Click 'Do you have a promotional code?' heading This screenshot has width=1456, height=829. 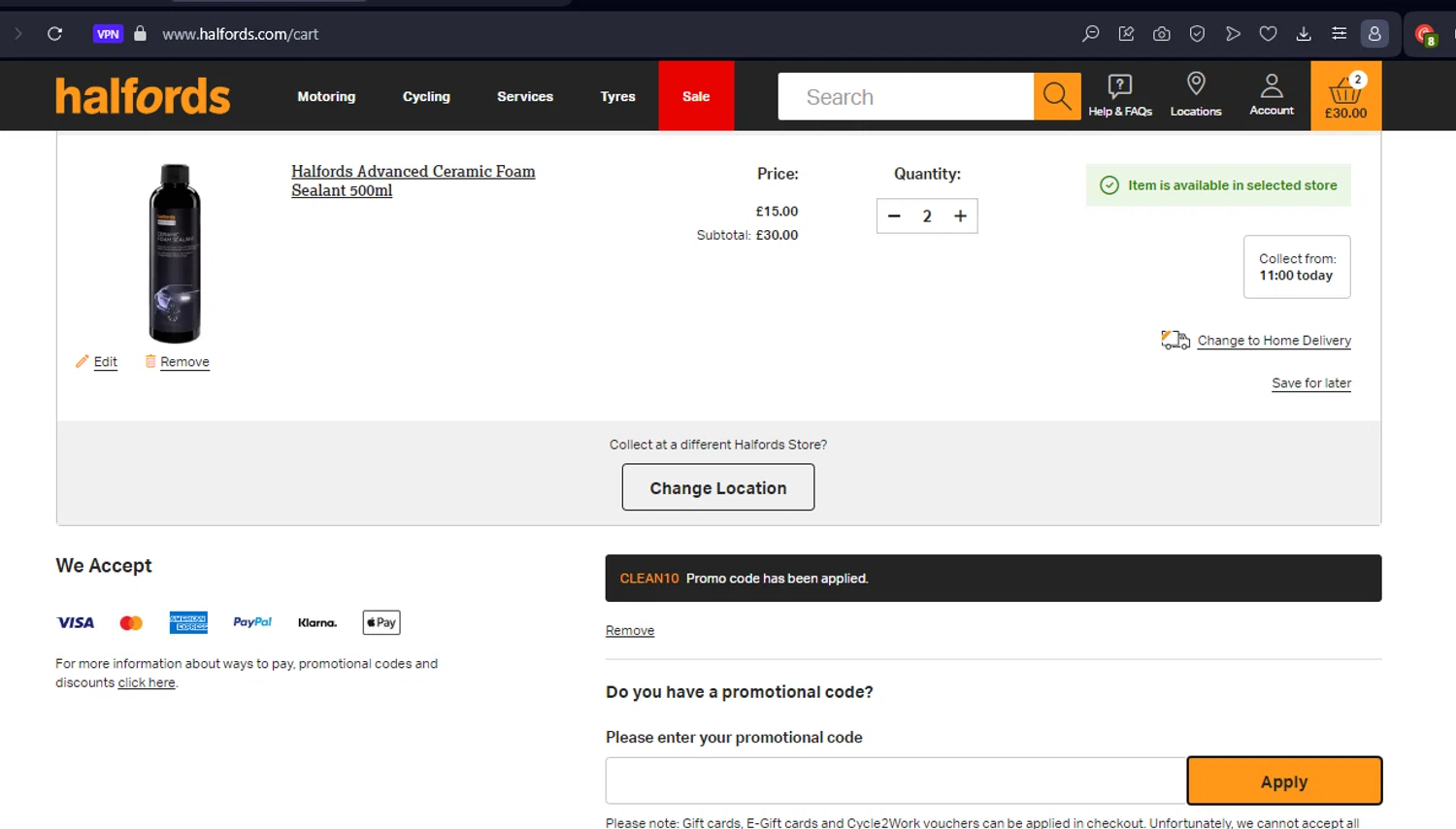[x=740, y=691]
